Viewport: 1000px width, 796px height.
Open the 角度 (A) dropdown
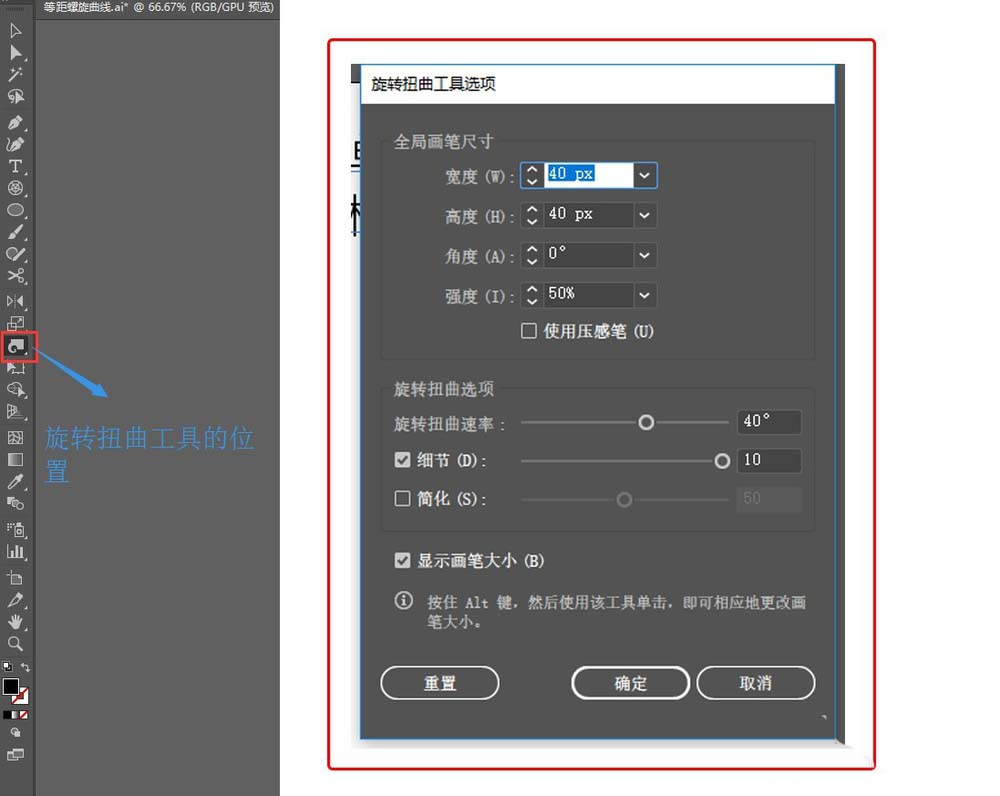click(x=645, y=255)
